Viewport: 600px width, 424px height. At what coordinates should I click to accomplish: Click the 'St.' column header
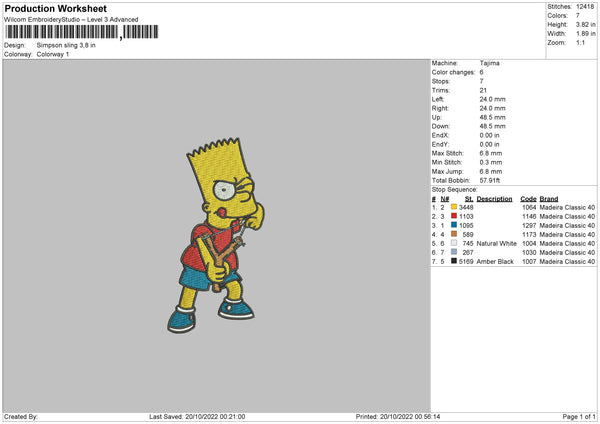coord(469,199)
